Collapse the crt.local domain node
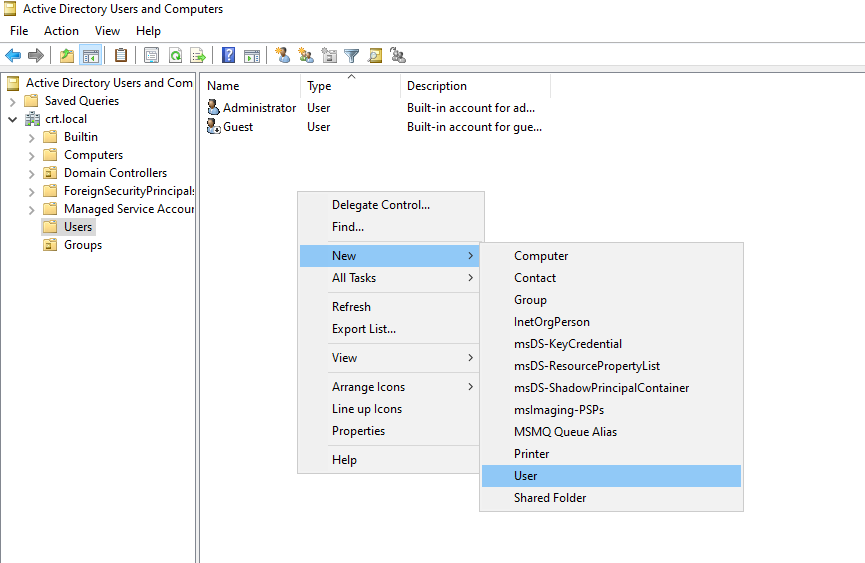This screenshot has width=865, height=563. click(13, 119)
